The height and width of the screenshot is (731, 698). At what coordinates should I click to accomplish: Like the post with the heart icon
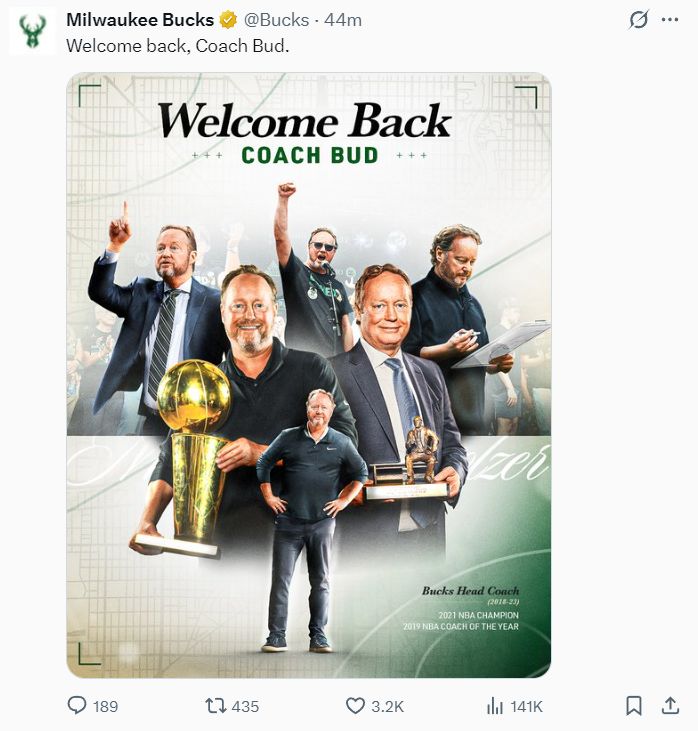tap(355, 706)
